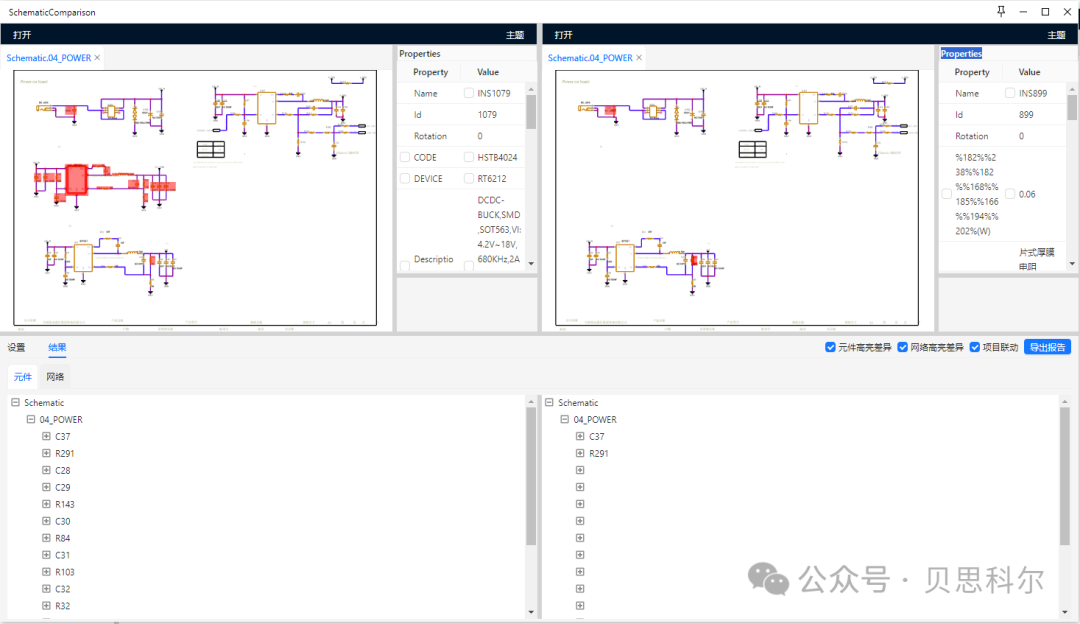Viewport: 1080px width, 624px height.
Task: Click left tree scrollbar down arrow
Action: coord(531,612)
